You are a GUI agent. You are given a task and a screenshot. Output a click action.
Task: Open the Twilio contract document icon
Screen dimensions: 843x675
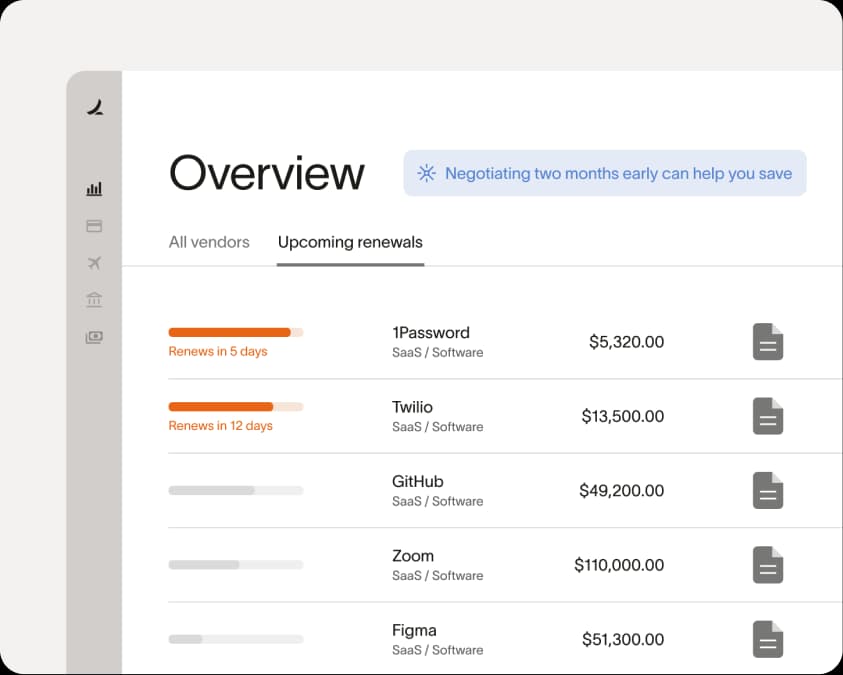click(x=767, y=416)
